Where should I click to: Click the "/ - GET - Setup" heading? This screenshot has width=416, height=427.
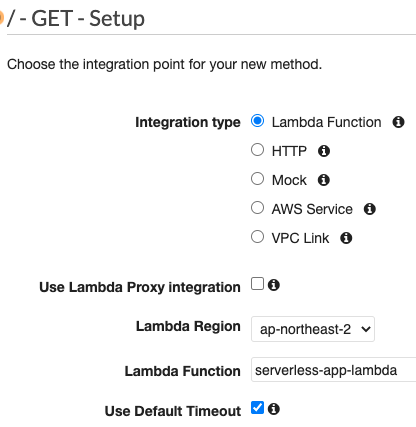(x=76, y=18)
